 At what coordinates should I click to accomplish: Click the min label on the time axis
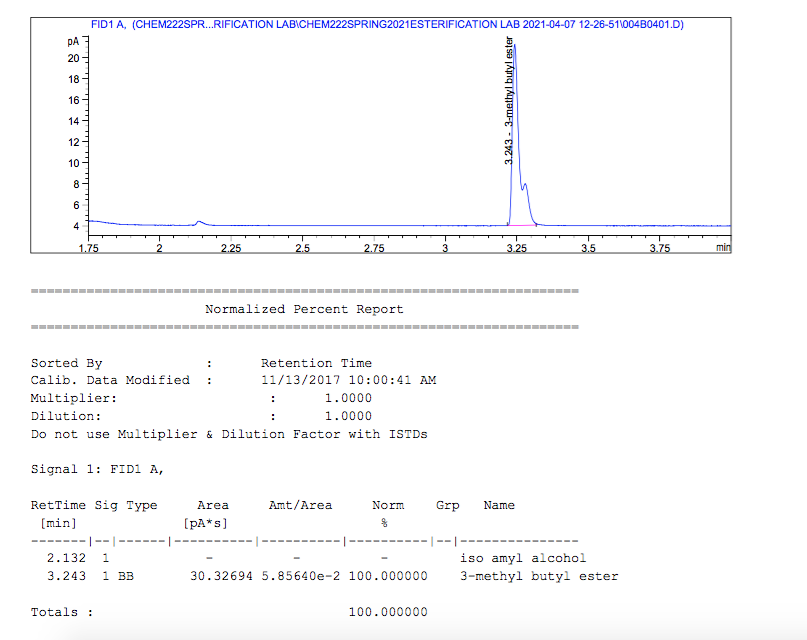[x=722, y=247]
